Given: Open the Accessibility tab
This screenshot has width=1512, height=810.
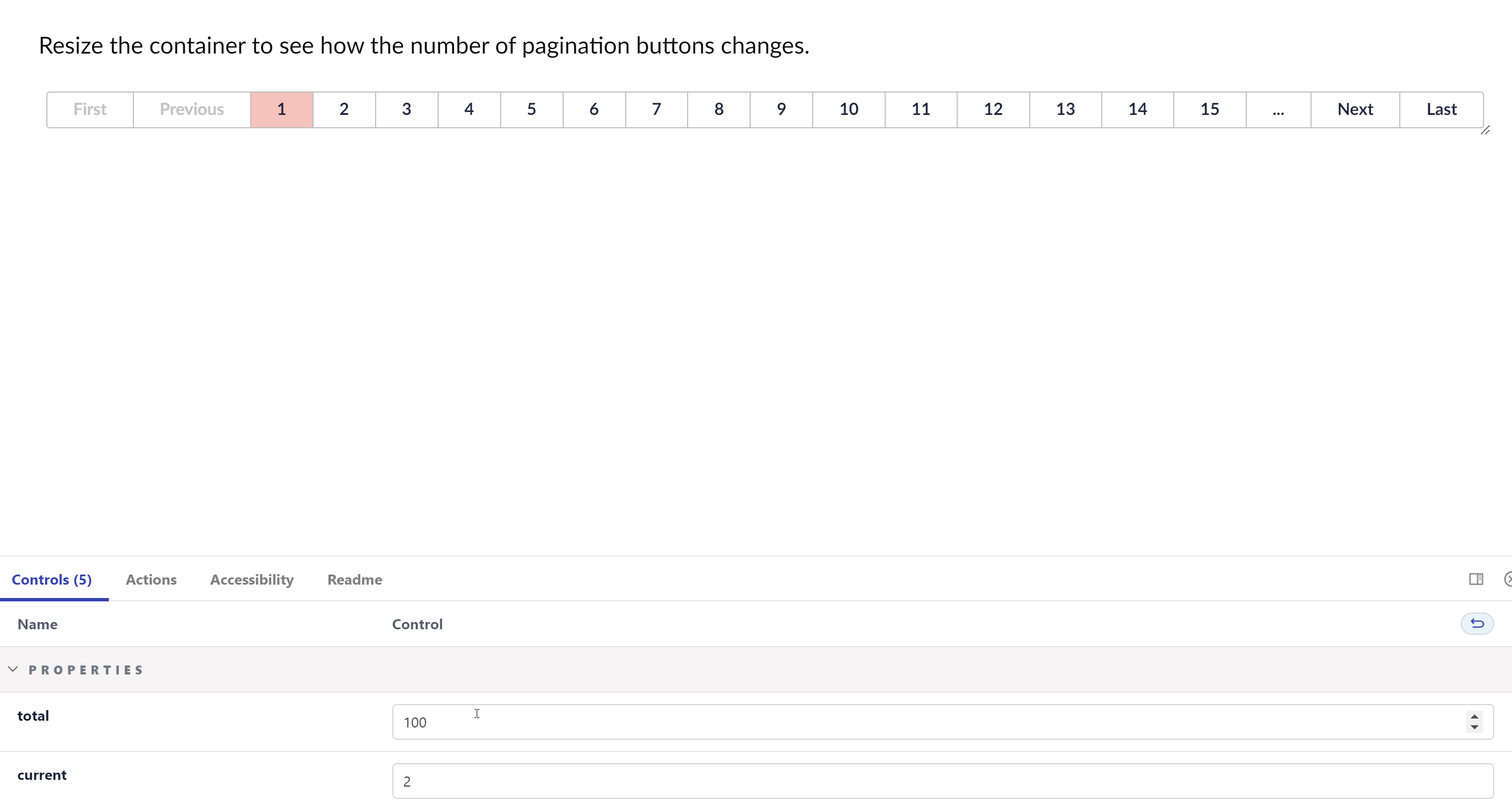Looking at the screenshot, I should (x=252, y=580).
